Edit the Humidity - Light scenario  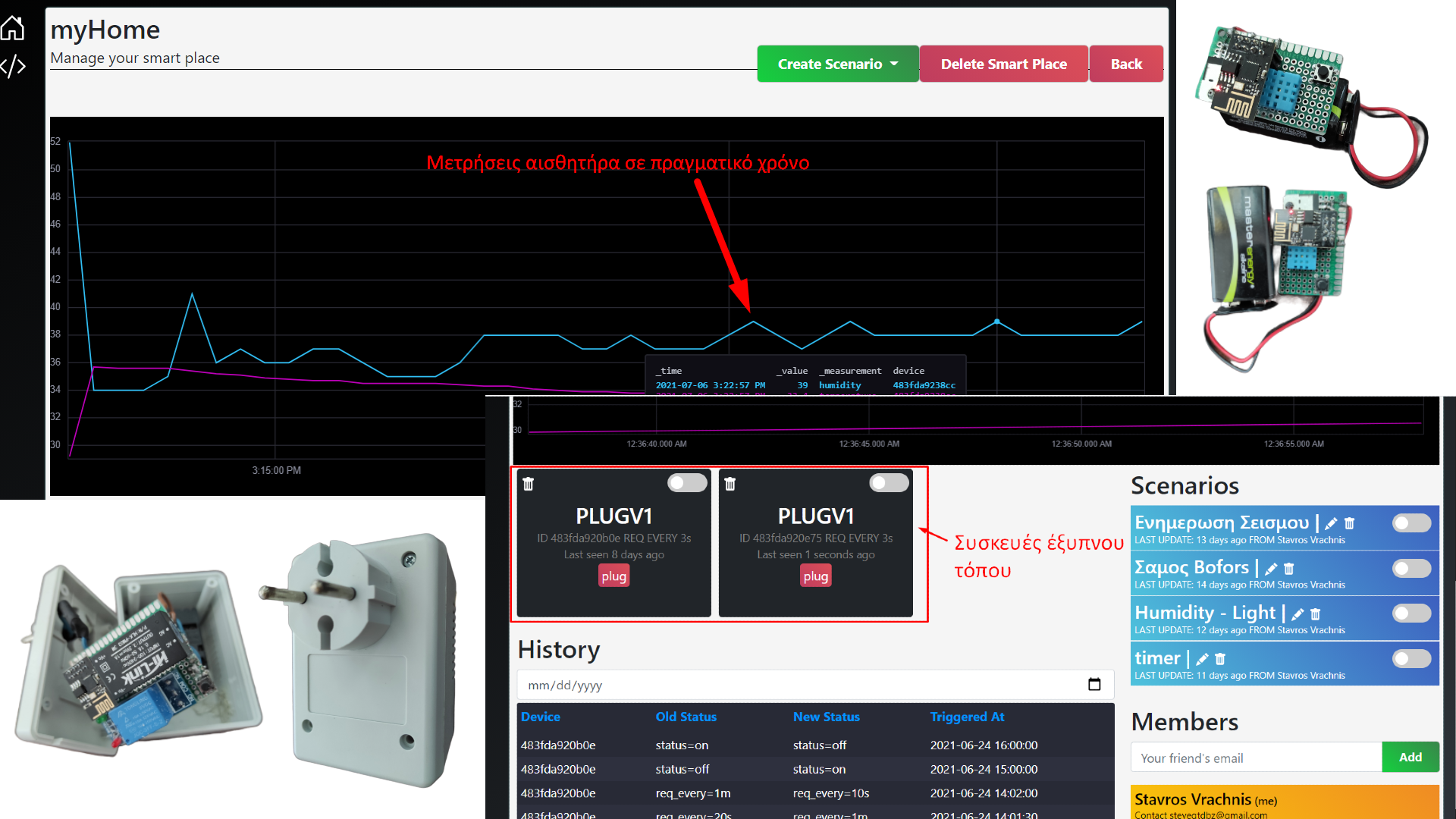(x=1298, y=613)
